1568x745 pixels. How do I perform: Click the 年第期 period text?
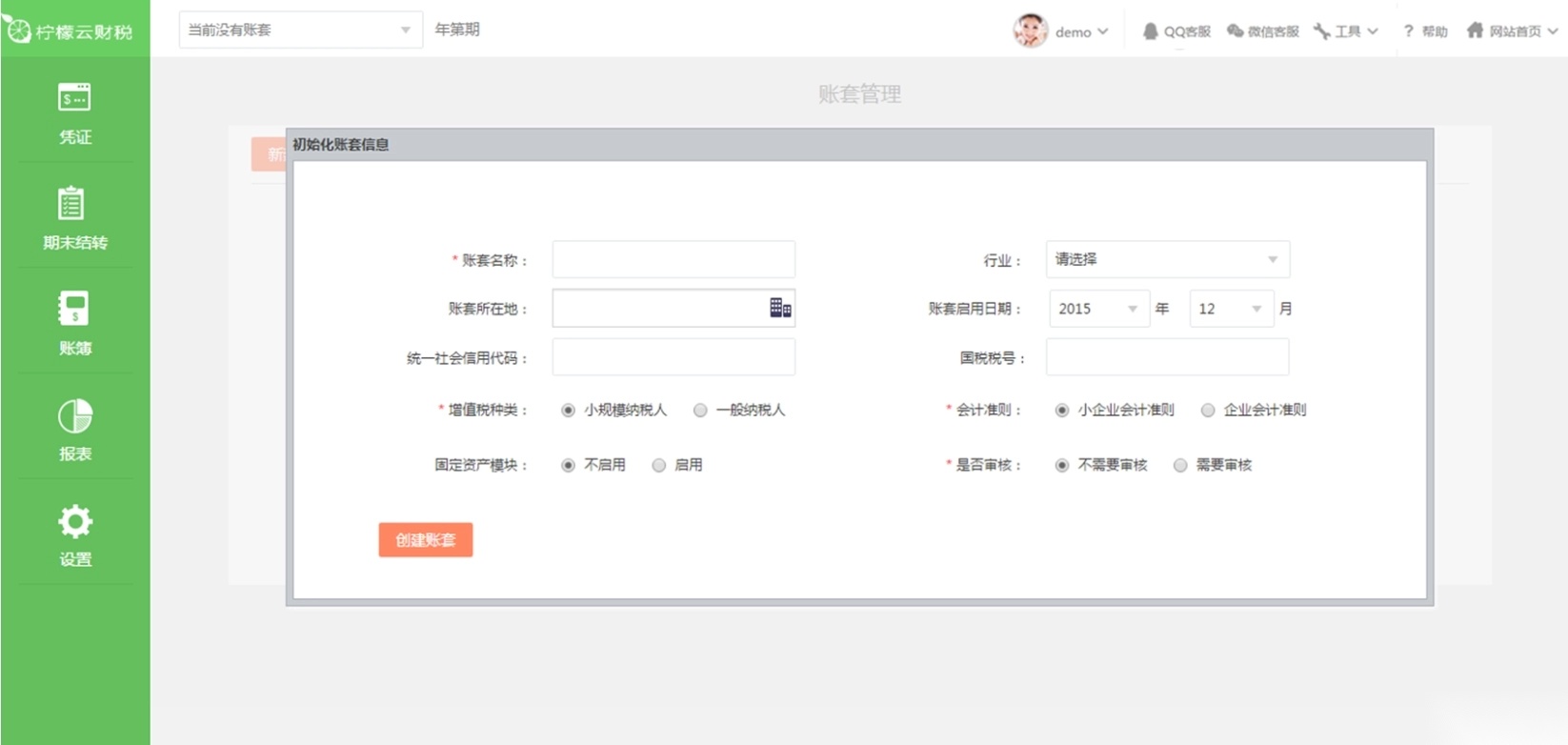(457, 30)
